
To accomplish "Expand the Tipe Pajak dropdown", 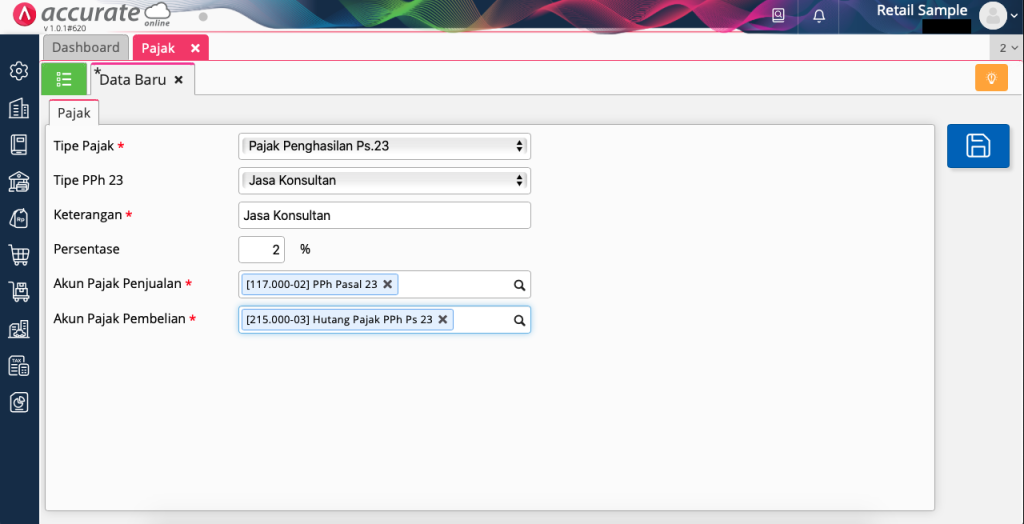I will click(x=384, y=146).
